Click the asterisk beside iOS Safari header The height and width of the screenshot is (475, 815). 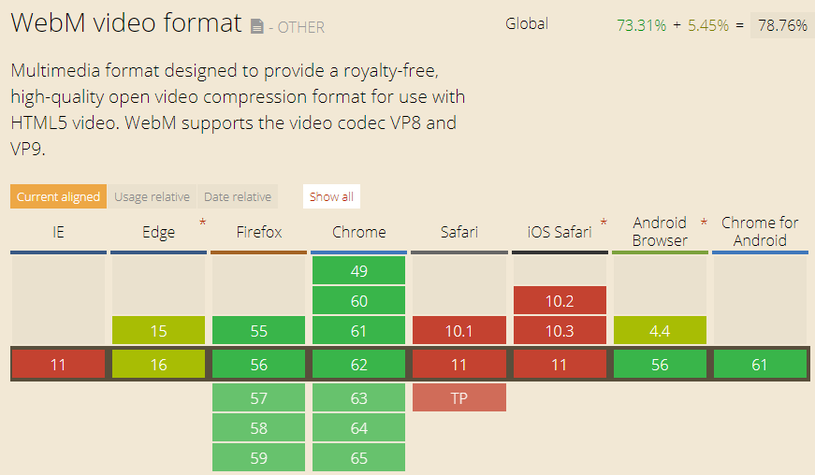coord(604,222)
